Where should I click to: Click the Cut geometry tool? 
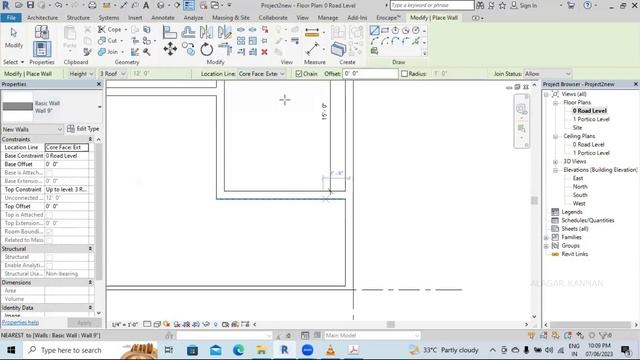108,41
